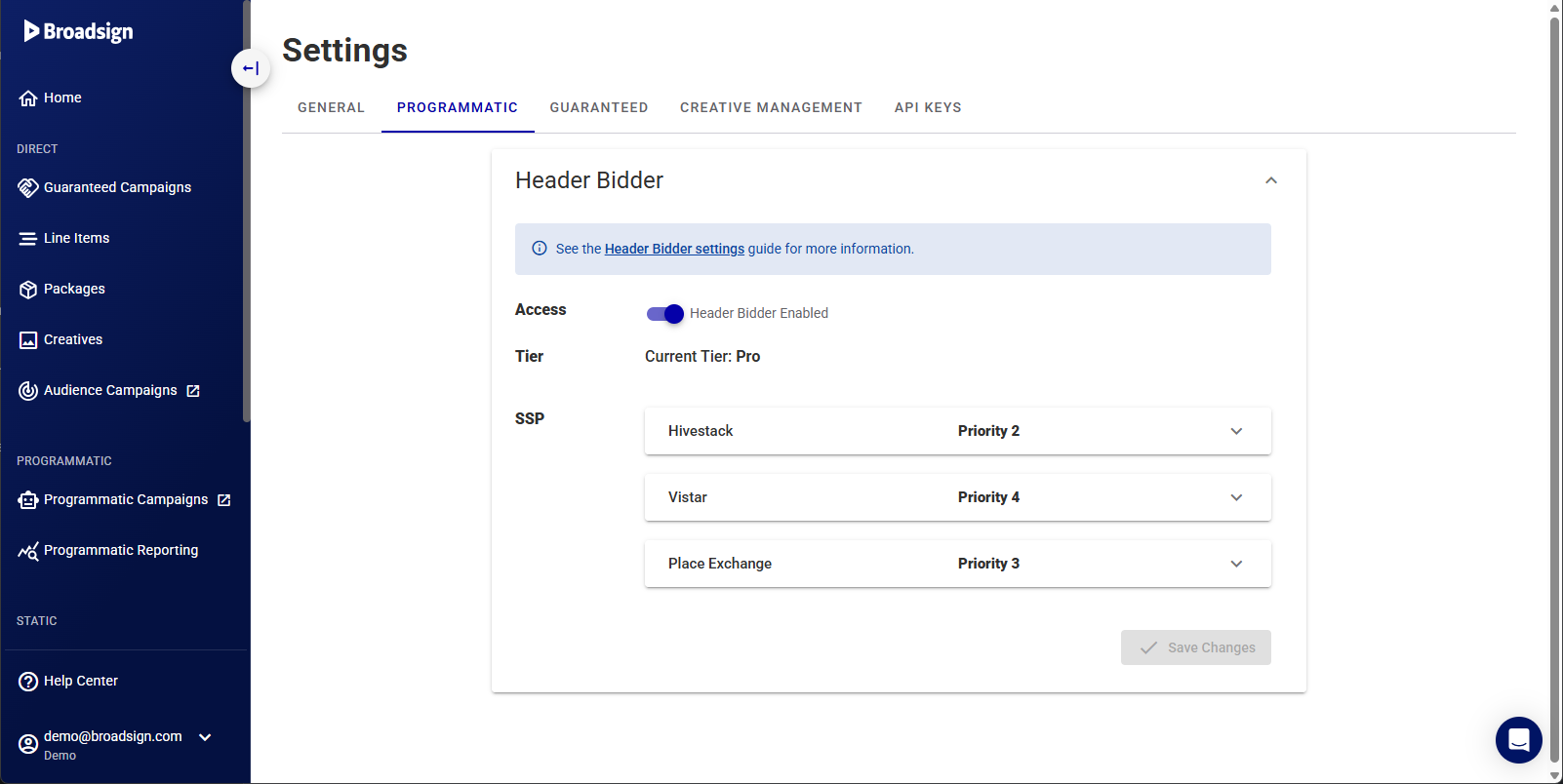Open the Header Bidder settings guide link
This screenshot has width=1563, height=784.
click(x=674, y=249)
